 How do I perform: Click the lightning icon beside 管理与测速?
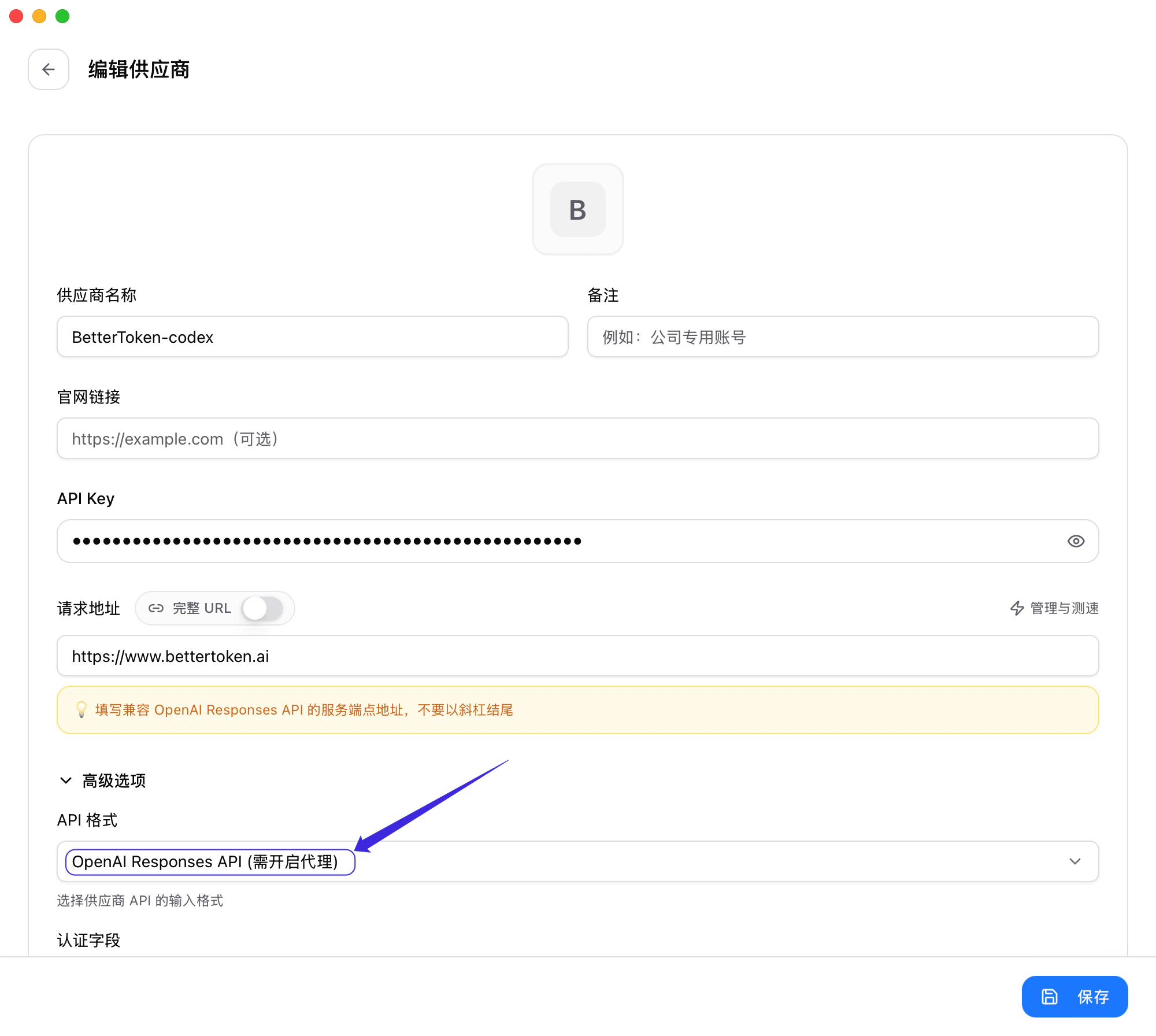(x=1017, y=608)
